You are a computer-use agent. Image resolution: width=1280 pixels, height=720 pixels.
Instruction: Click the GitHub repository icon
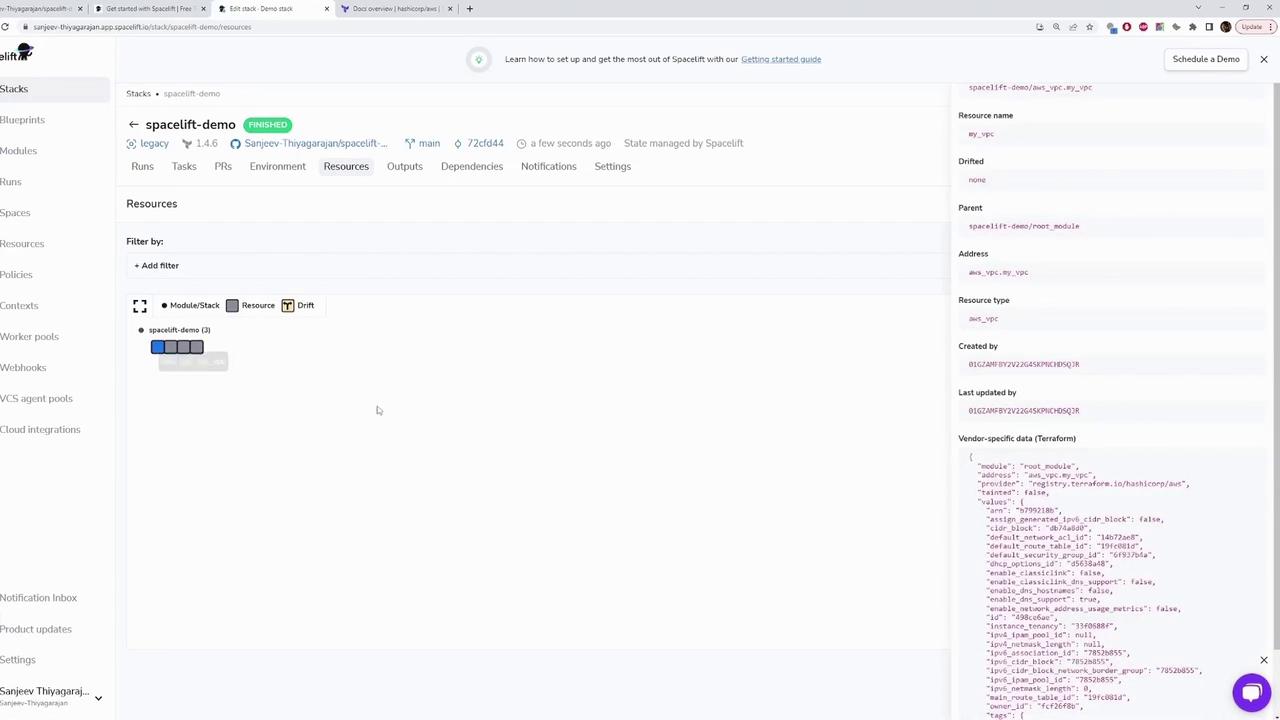point(235,144)
